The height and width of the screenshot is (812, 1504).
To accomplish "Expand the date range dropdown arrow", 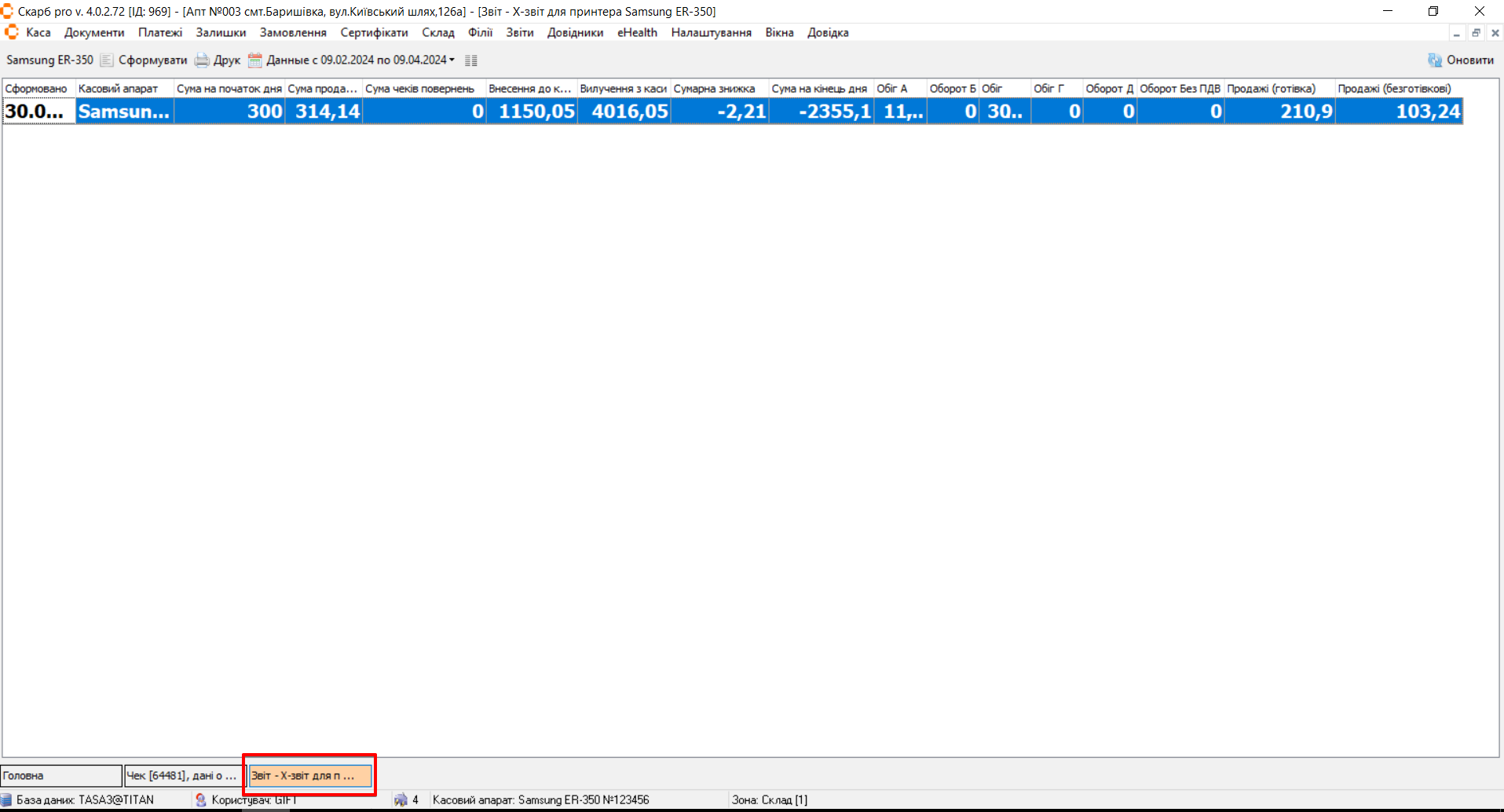I will (452, 60).
